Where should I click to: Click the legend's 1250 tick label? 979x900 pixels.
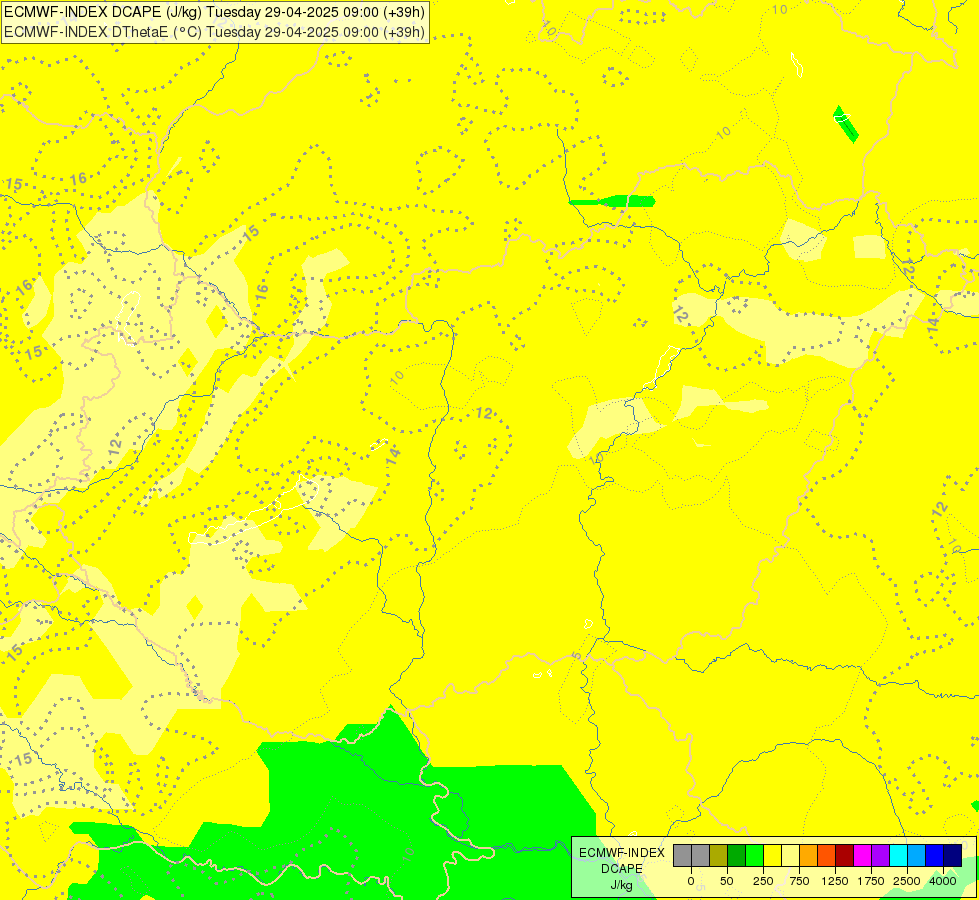tap(835, 881)
